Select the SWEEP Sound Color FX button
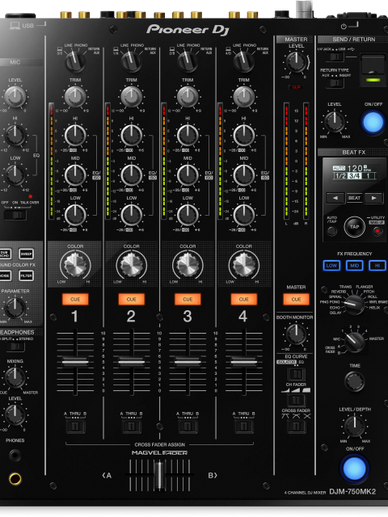Image resolution: width=388 pixels, height=517 pixels. [x=26, y=254]
